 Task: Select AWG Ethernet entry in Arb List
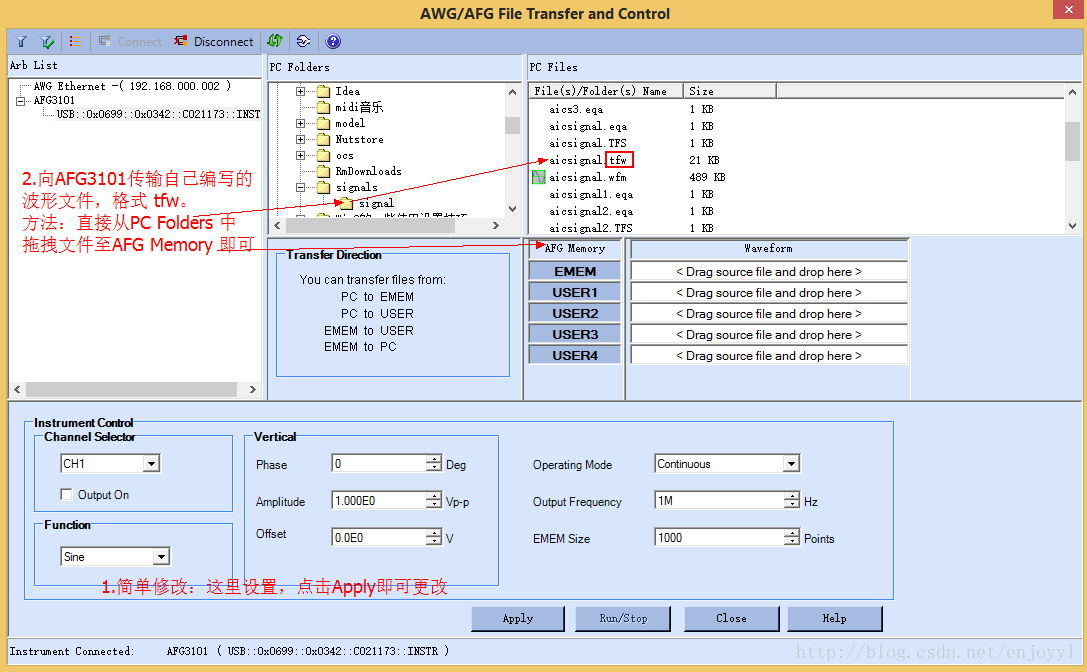pyautogui.click(x=132, y=86)
